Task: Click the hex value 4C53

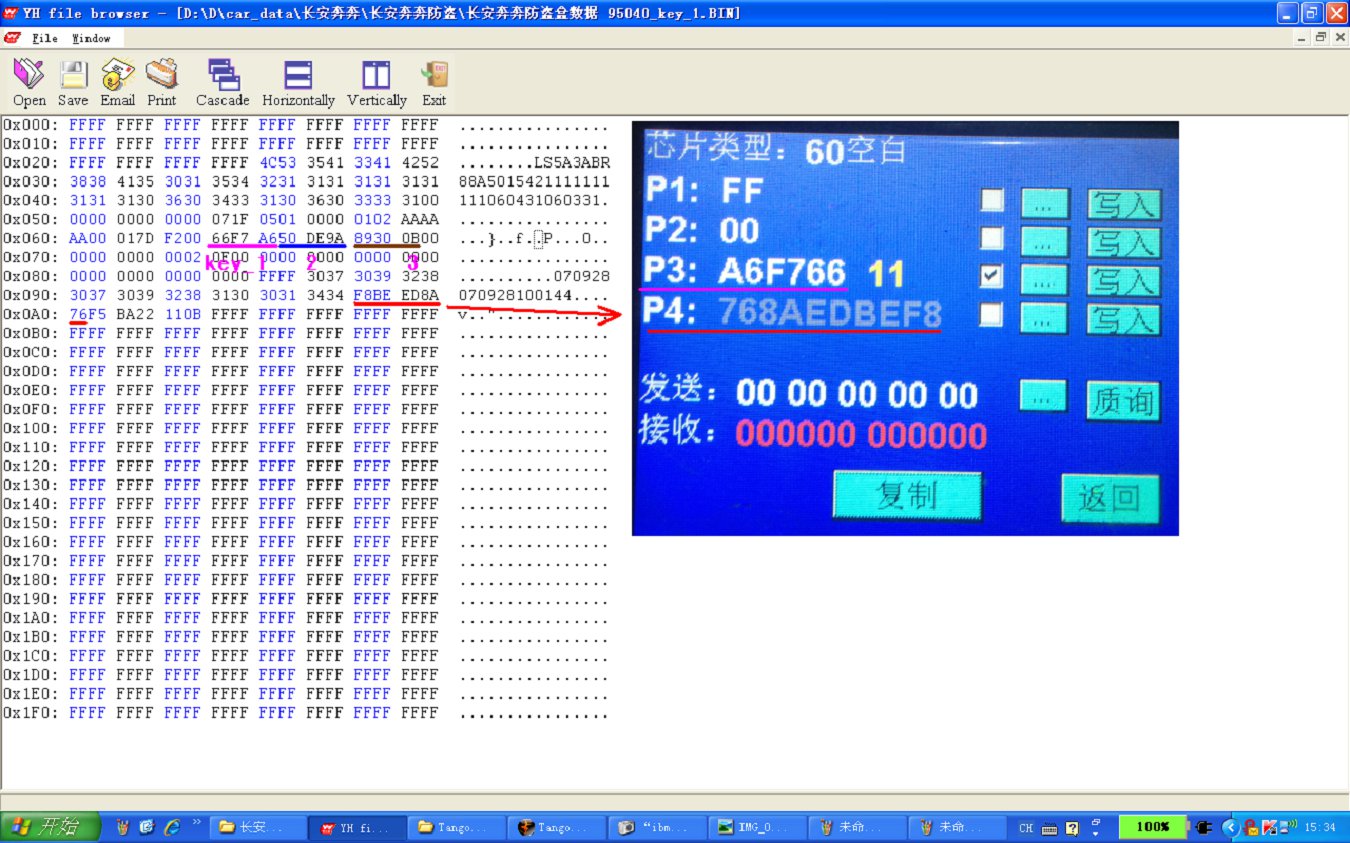Action: [277, 163]
